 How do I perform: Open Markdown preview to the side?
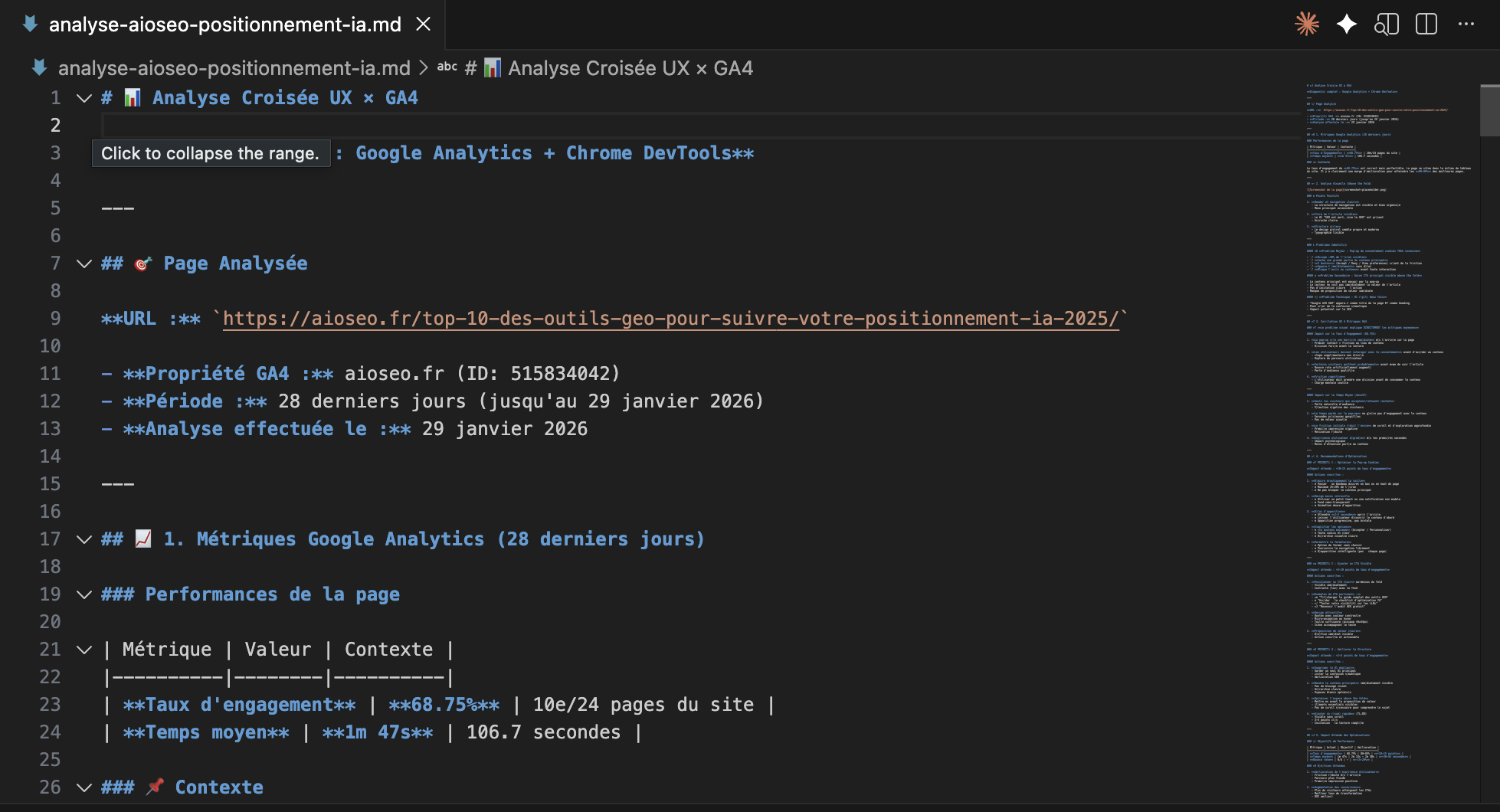tap(1387, 24)
